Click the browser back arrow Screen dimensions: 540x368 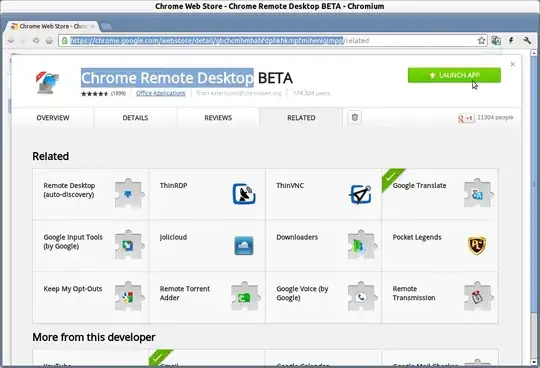[x=11, y=41]
